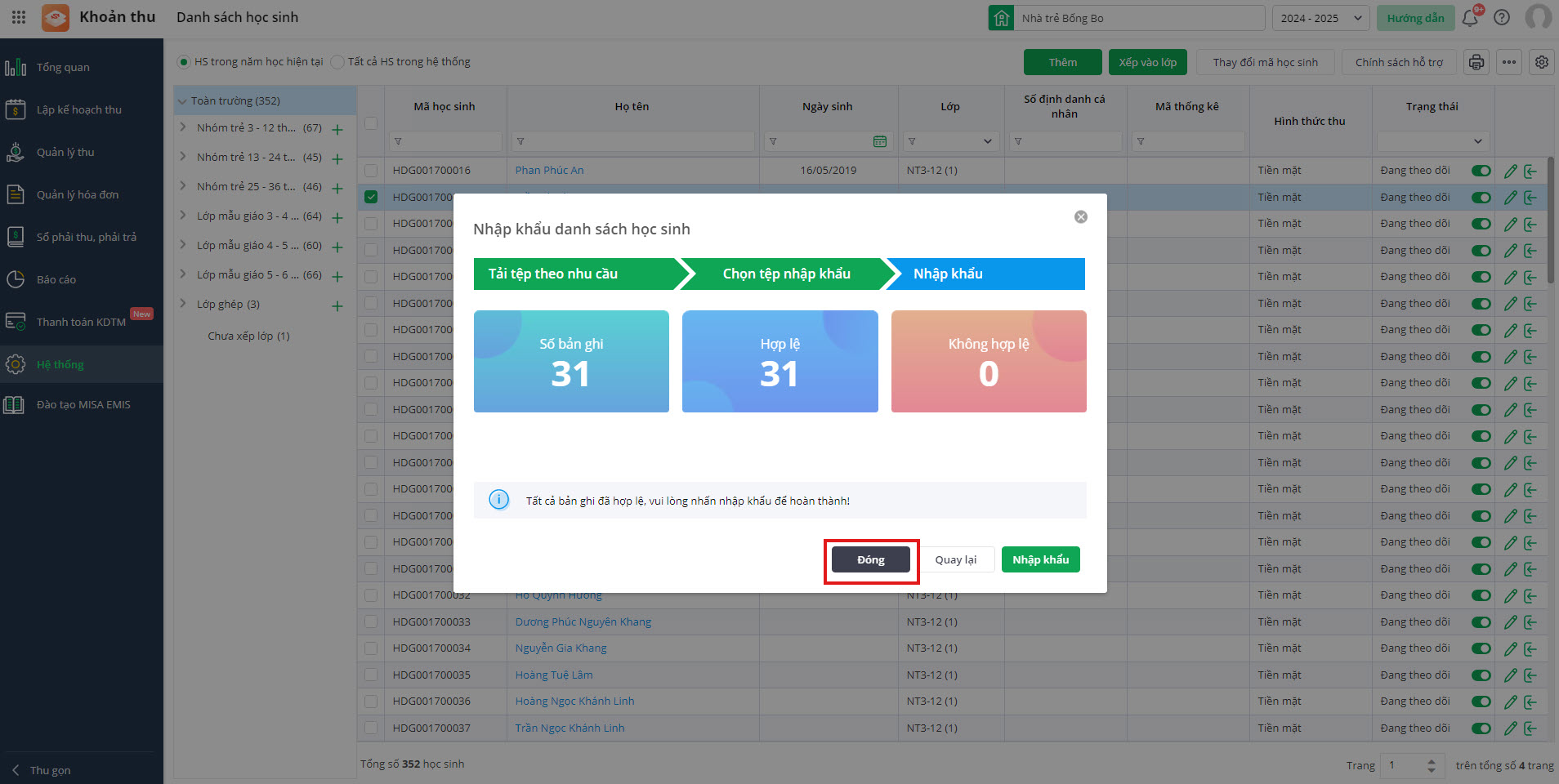Open the school year 2024 - 2025 dropdown

click(x=1320, y=18)
